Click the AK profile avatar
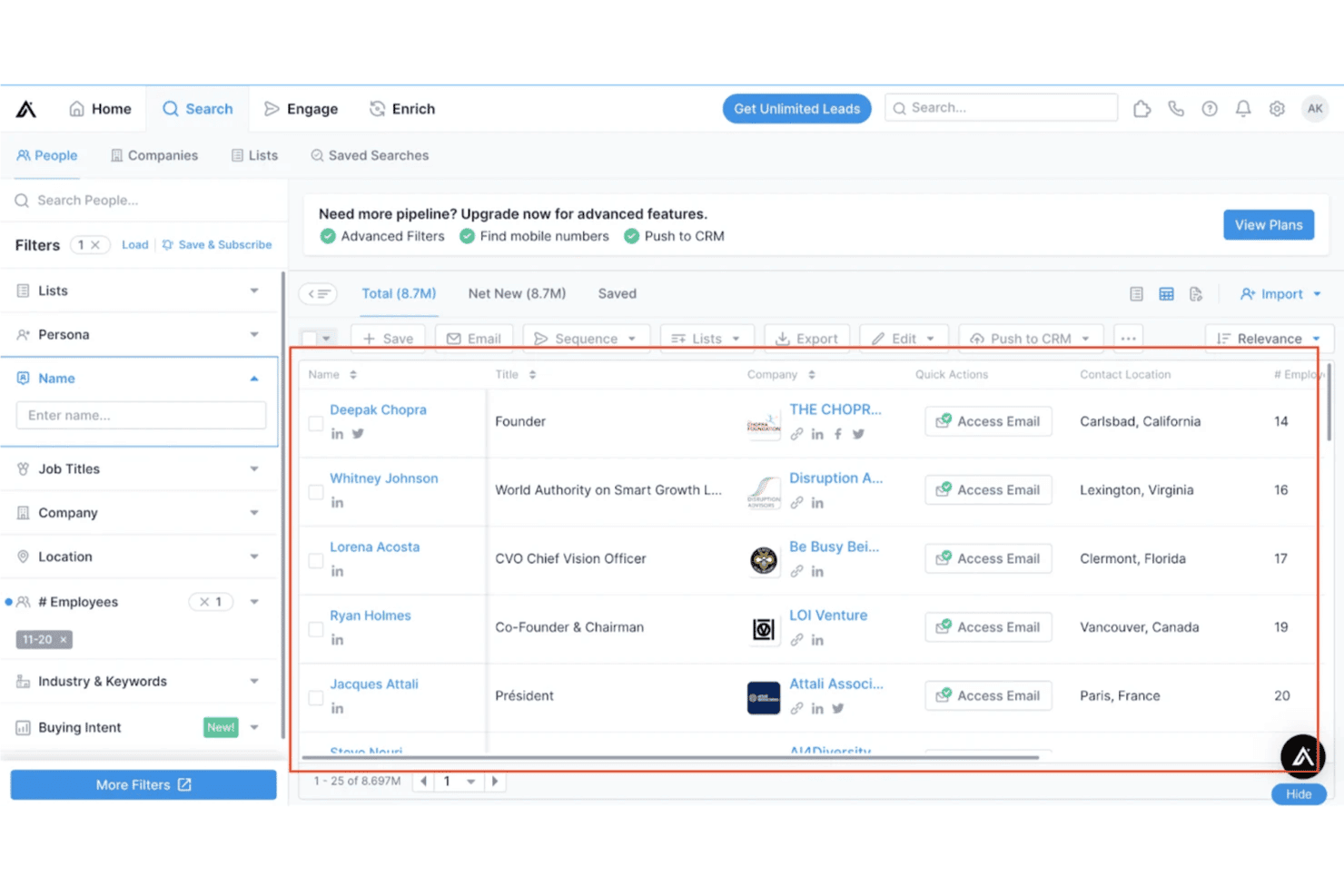 [1315, 109]
